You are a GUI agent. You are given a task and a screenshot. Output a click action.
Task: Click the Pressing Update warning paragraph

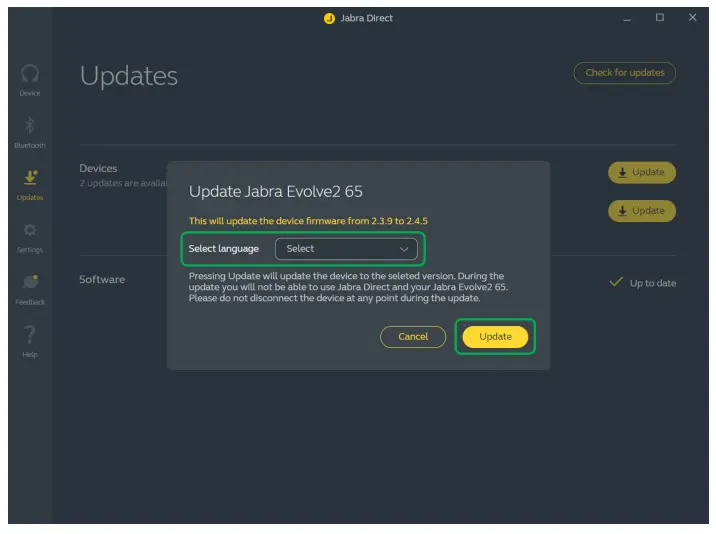pos(348,287)
